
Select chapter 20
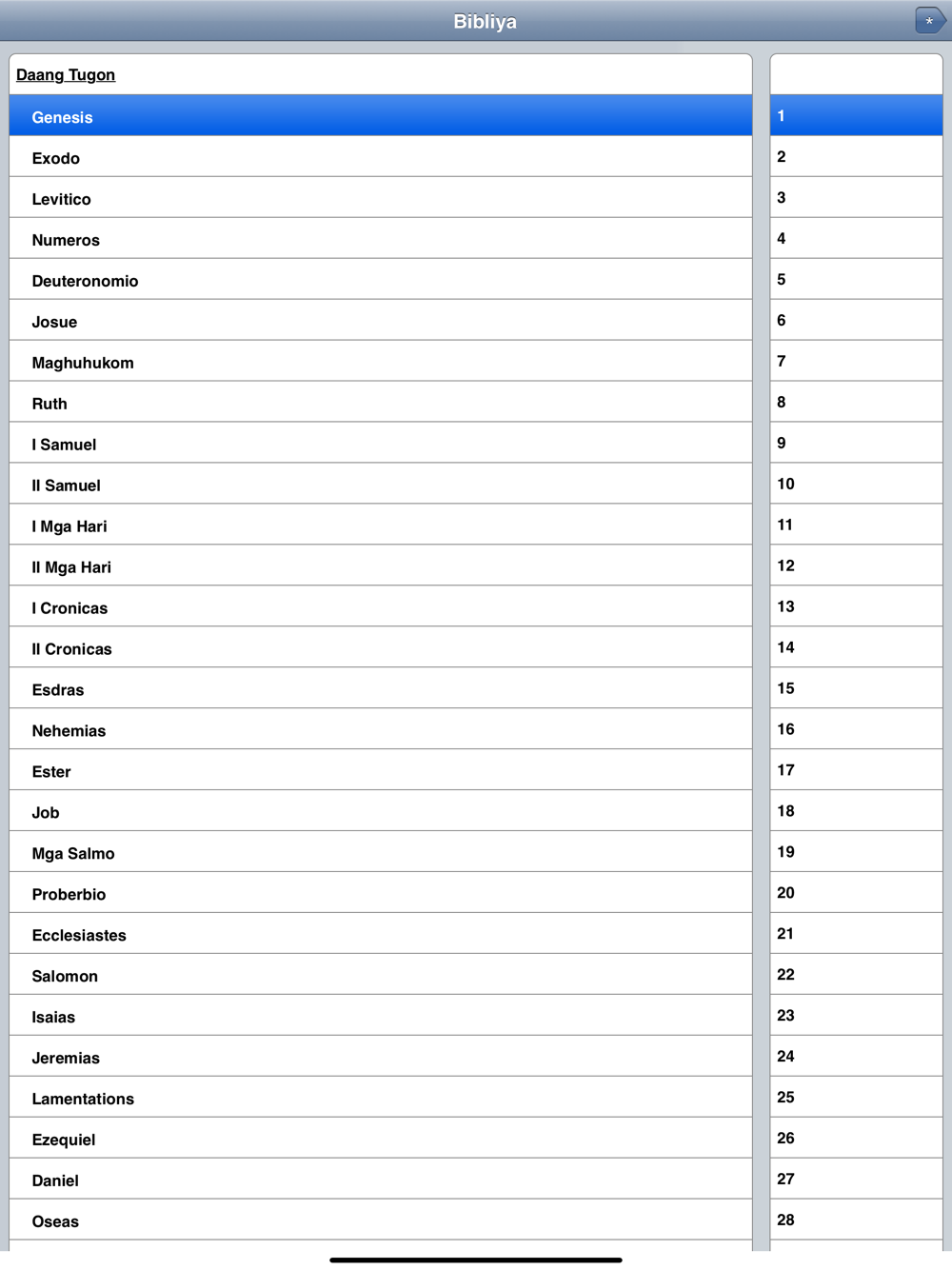coord(856,892)
